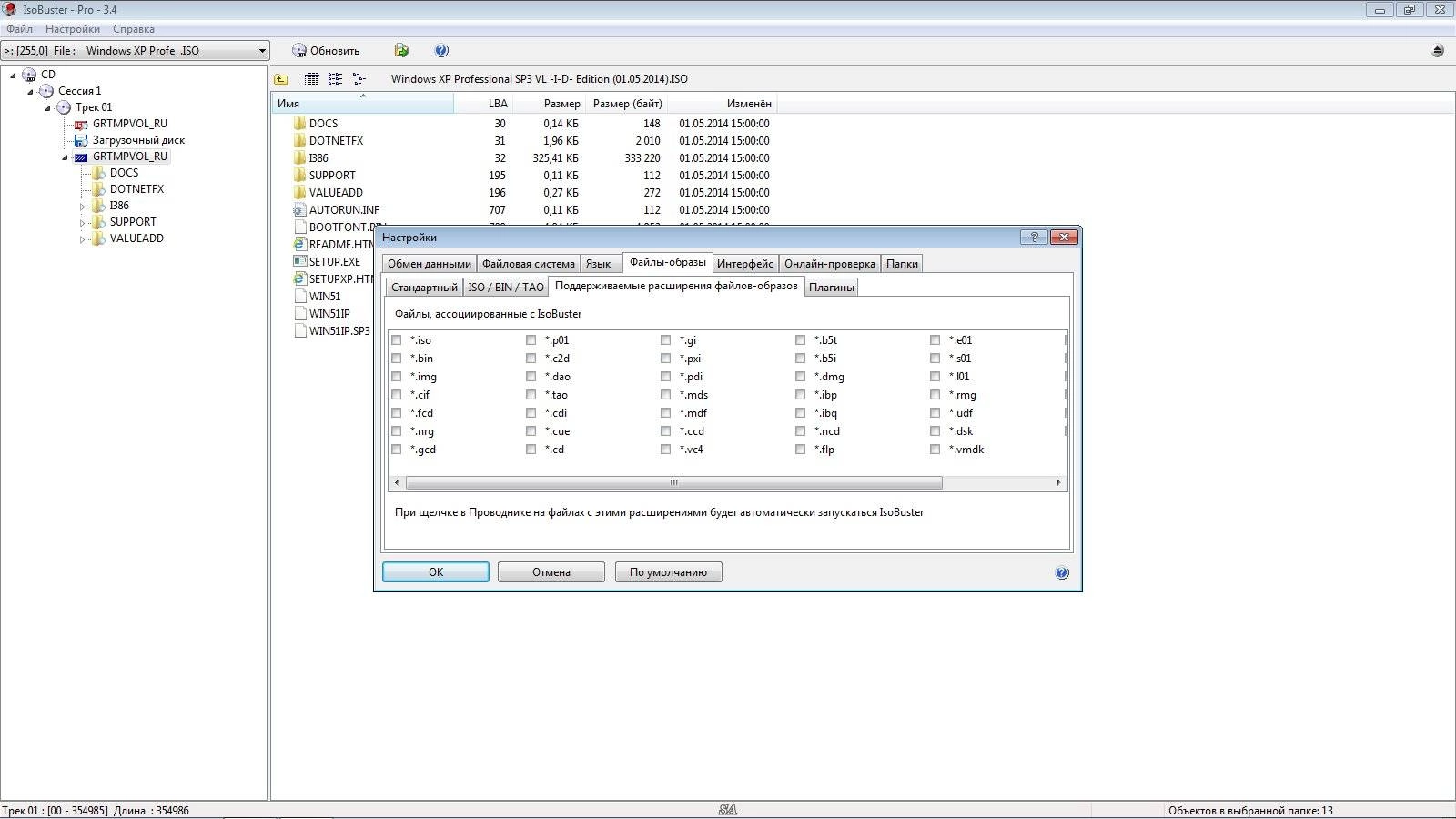Switch to tree list view icon
The image size is (1456, 819).
tap(359, 79)
